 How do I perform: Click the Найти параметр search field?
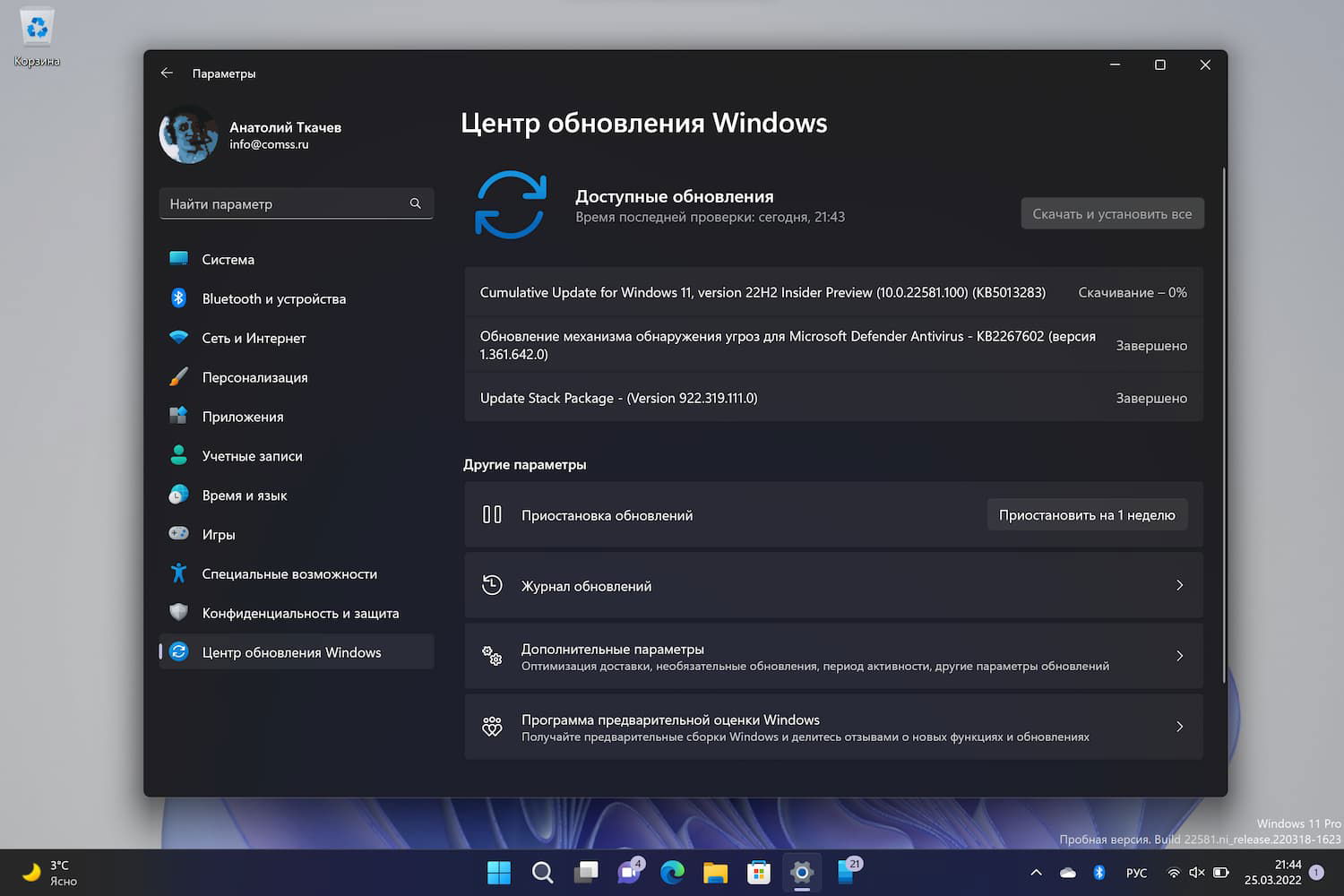(296, 203)
